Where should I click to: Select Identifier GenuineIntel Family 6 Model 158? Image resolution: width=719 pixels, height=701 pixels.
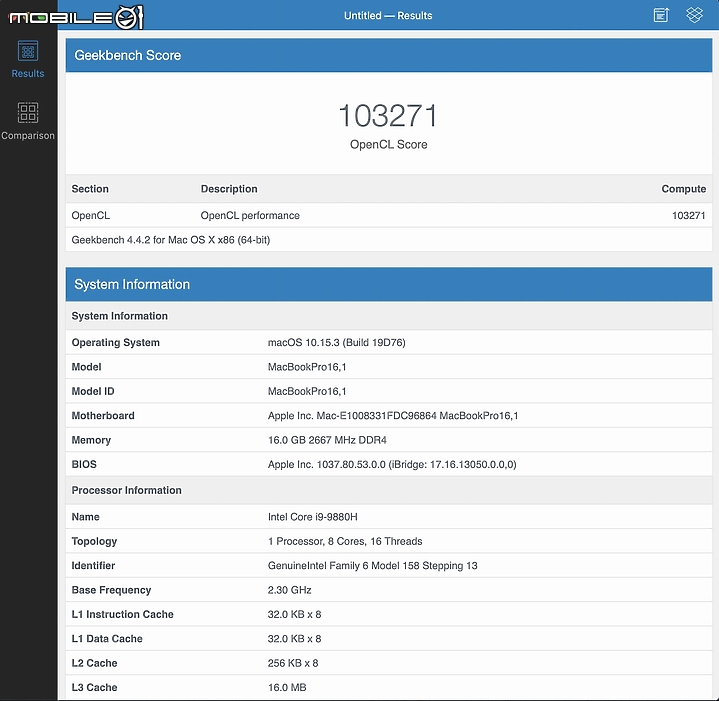click(x=372, y=565)
